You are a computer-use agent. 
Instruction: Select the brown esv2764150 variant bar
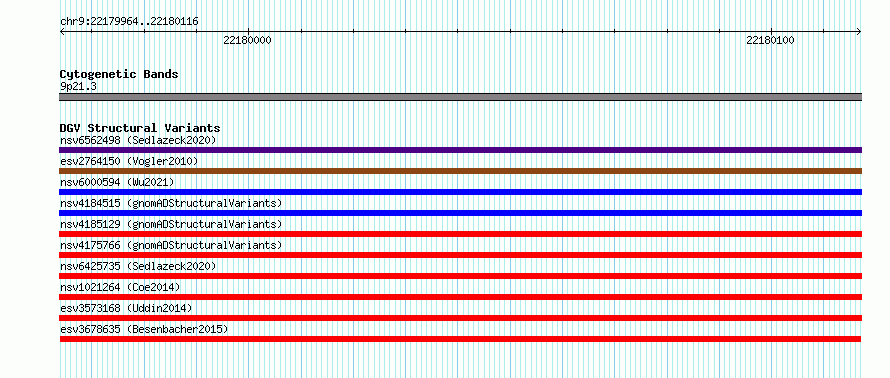point(460,171)
